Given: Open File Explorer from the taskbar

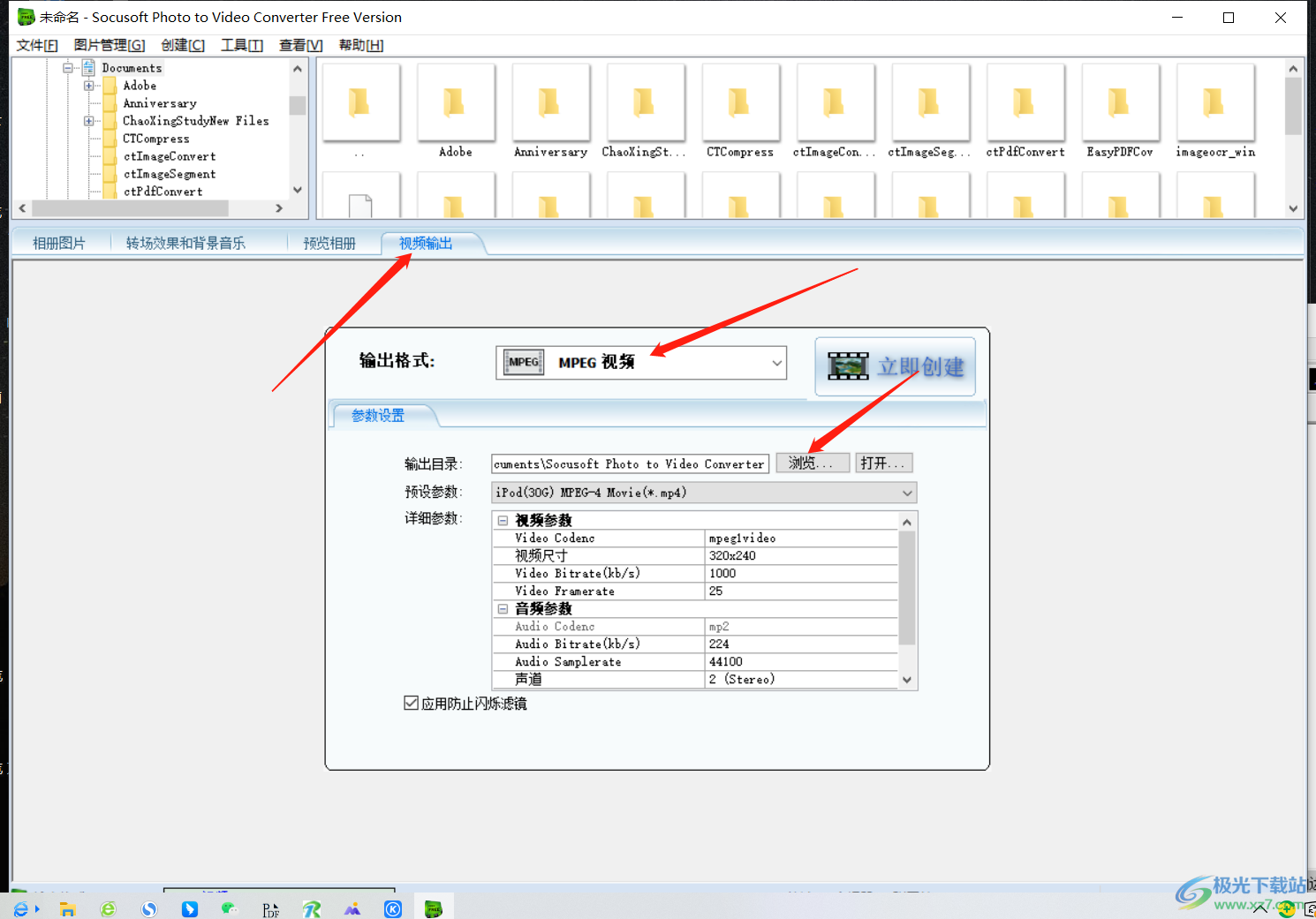Looking at the screenshot, I should tap(67, 909).
